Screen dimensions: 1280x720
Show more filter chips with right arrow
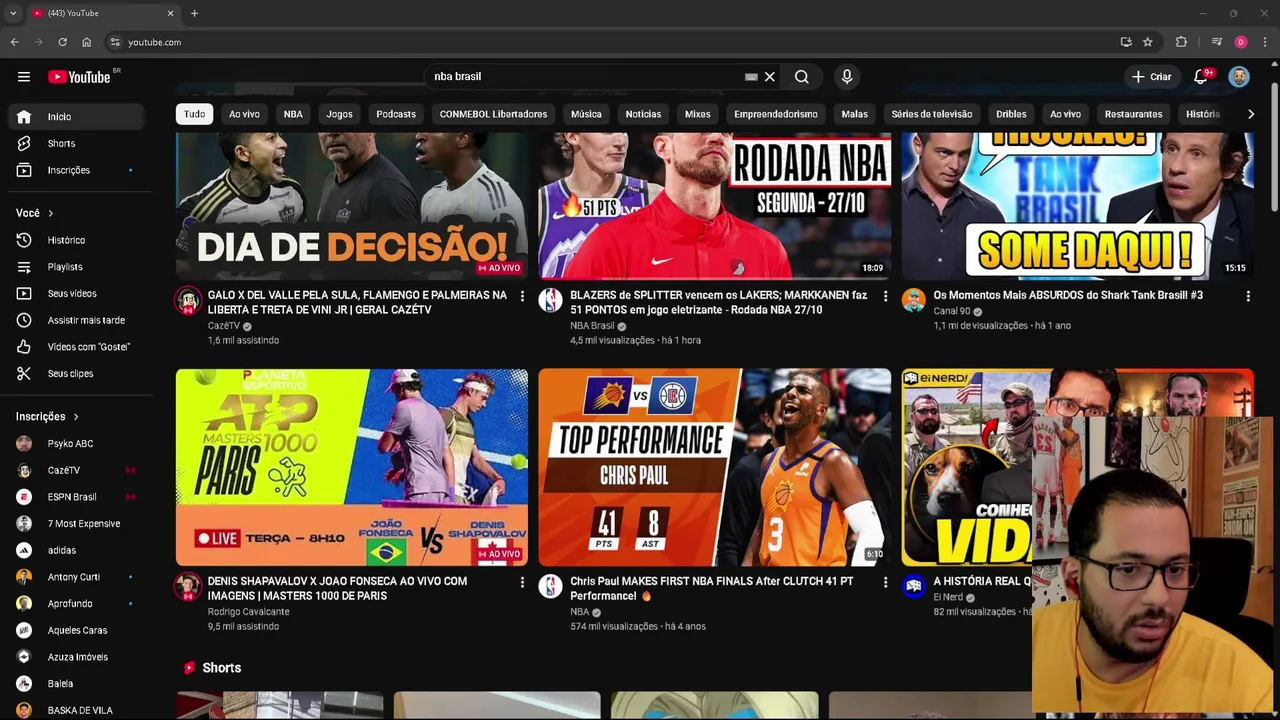(x=1250, y=114)
